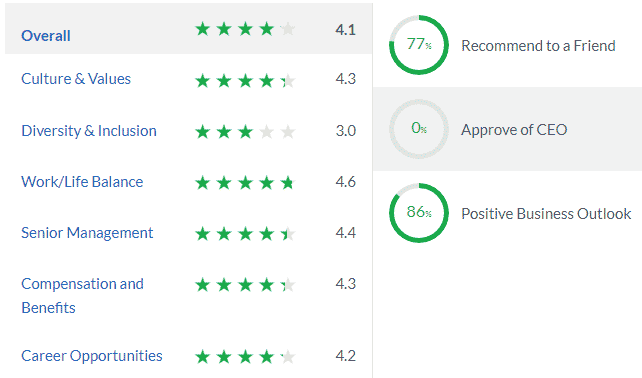Click the Work/Life Balance star rating

coord(245,183)
